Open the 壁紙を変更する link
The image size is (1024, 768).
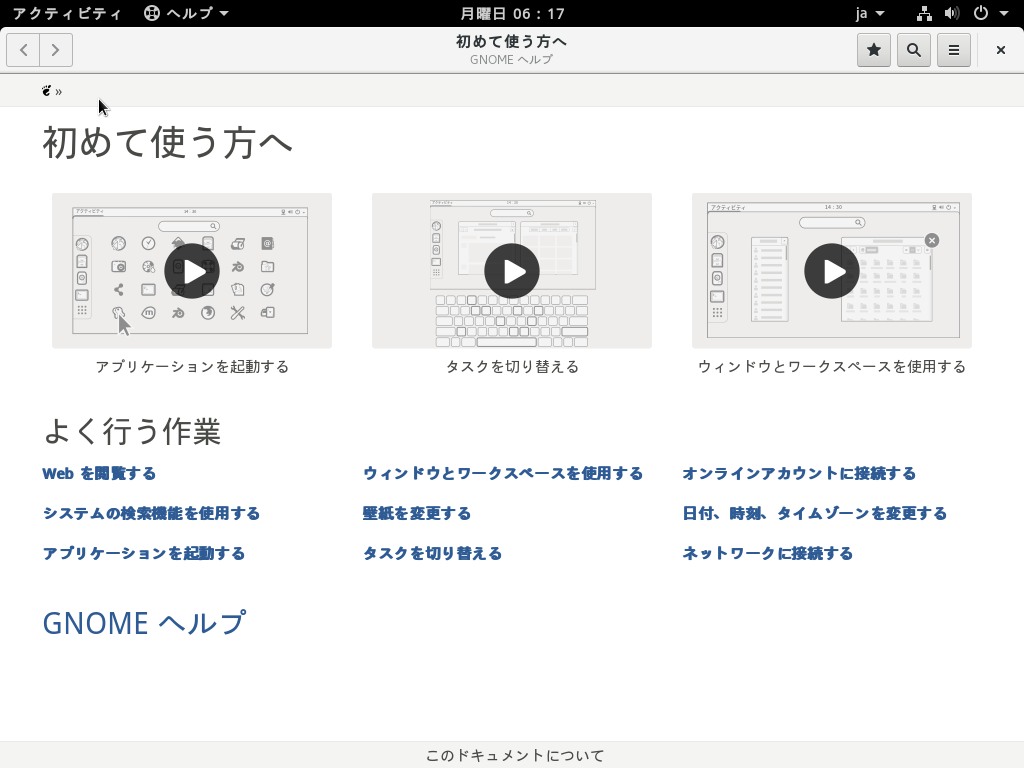coord(417,513)
